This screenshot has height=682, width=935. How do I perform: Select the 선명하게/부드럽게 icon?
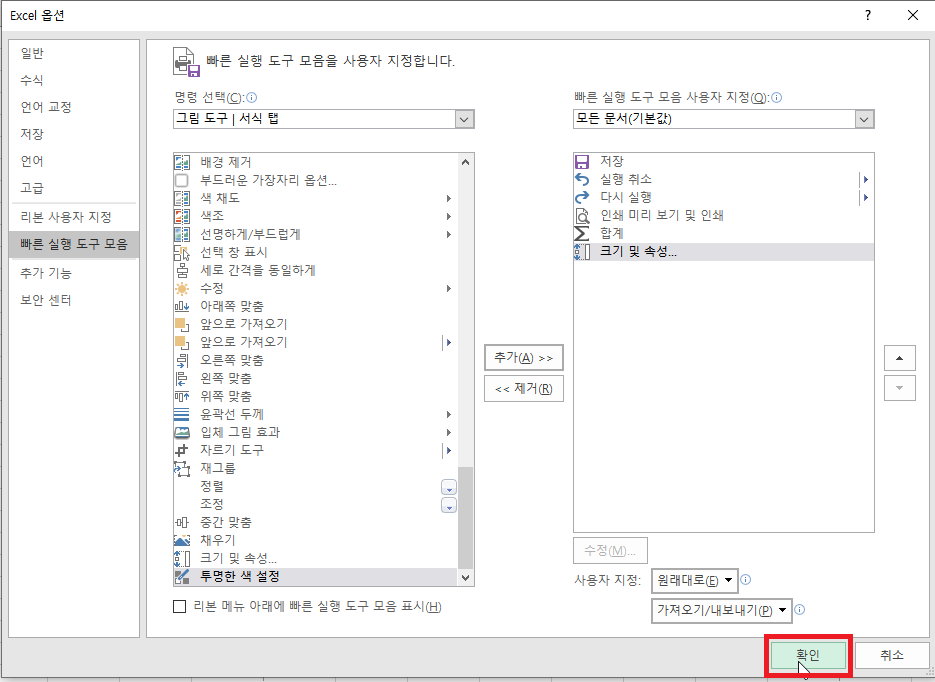point(182,234)
